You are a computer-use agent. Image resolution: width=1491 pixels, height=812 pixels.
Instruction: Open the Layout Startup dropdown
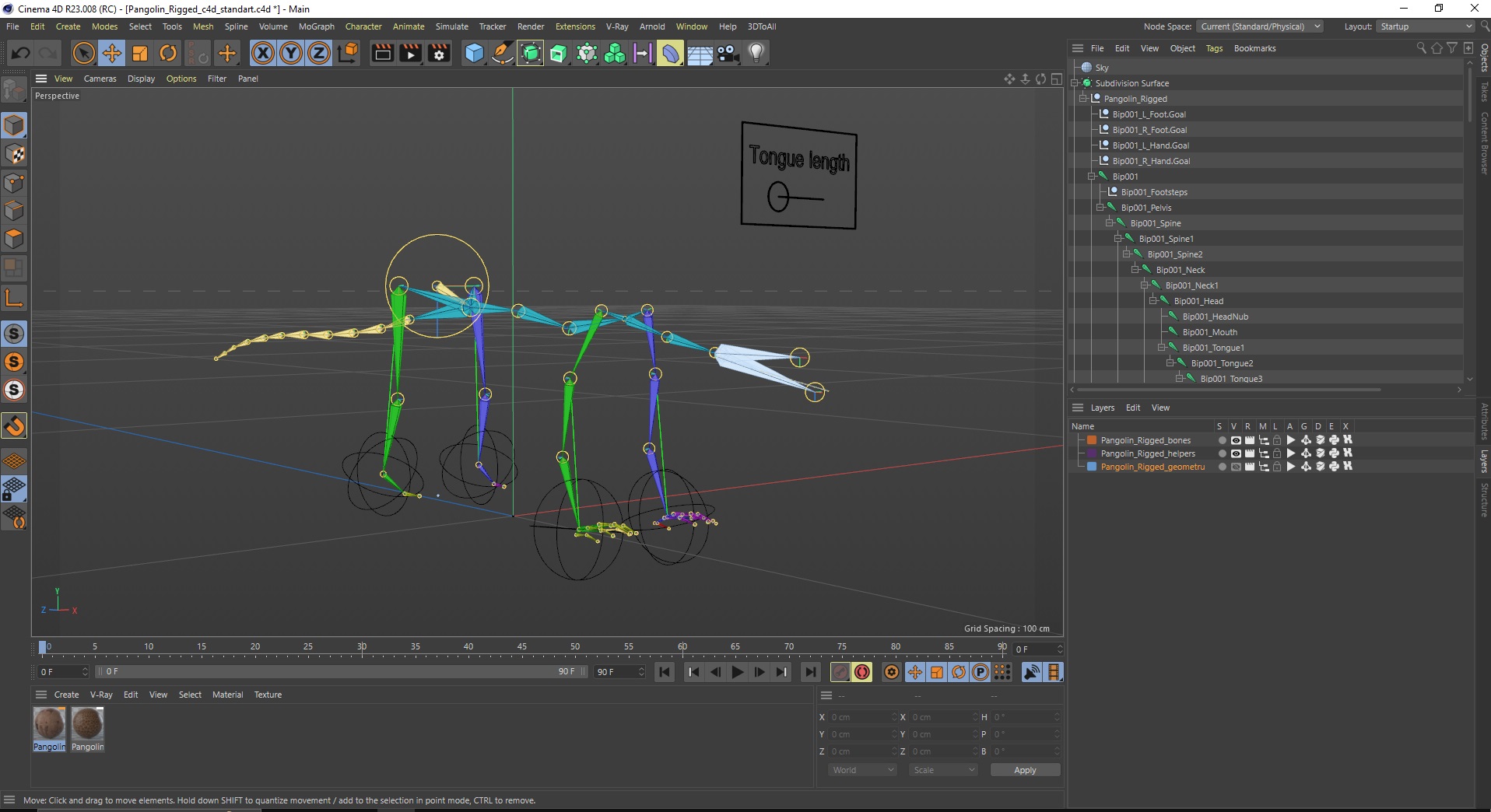click(1426, 26)
